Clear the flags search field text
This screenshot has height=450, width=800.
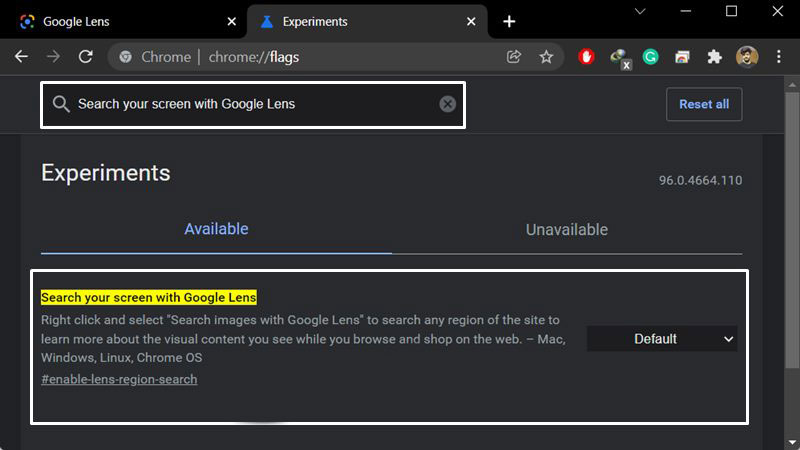(447, 104)
